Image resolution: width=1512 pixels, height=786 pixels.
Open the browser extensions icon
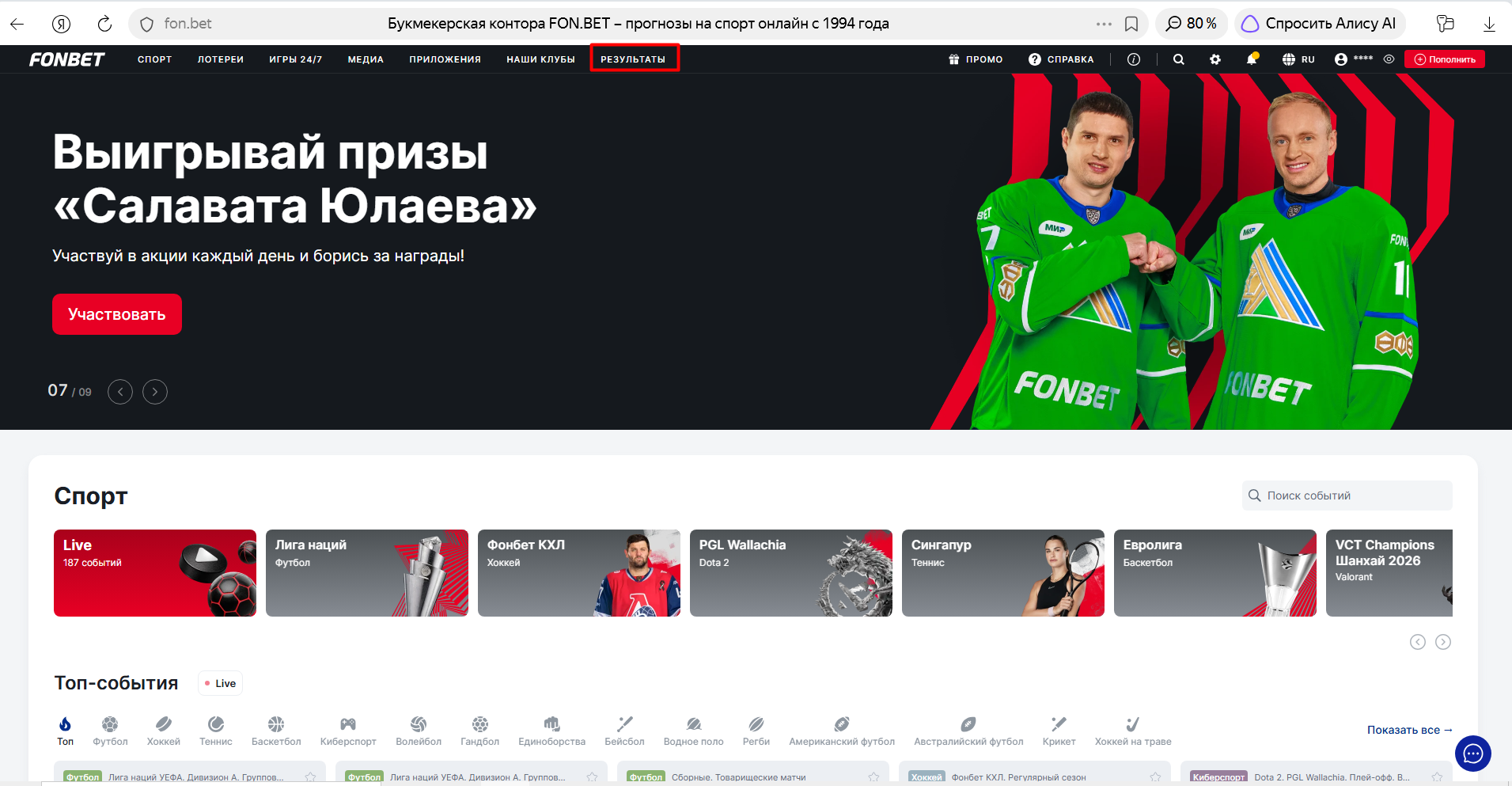1446,24
